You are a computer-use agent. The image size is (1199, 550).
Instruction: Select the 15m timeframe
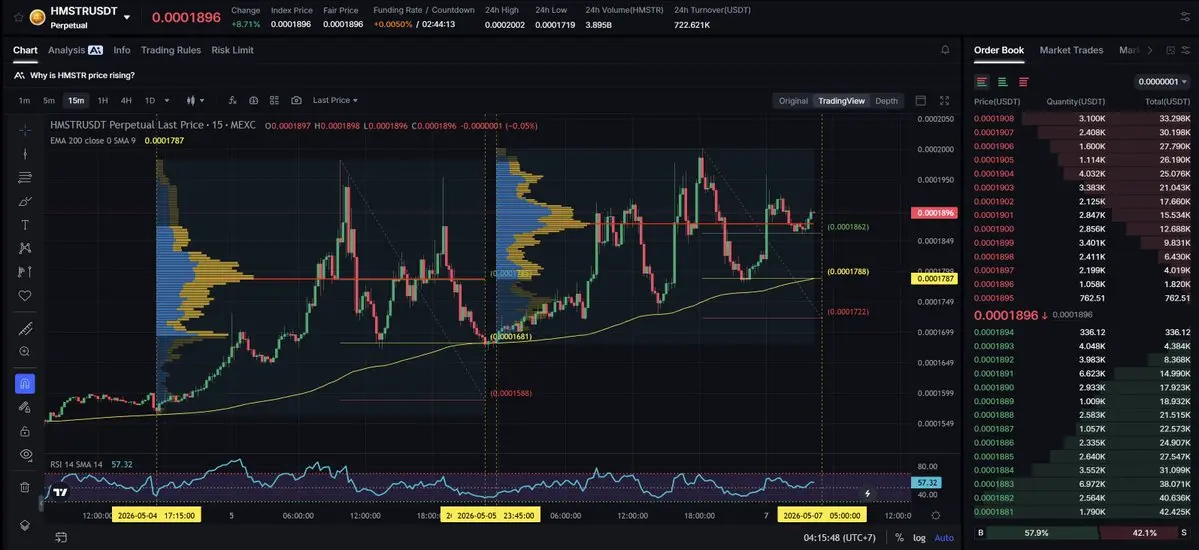[76, 100]
